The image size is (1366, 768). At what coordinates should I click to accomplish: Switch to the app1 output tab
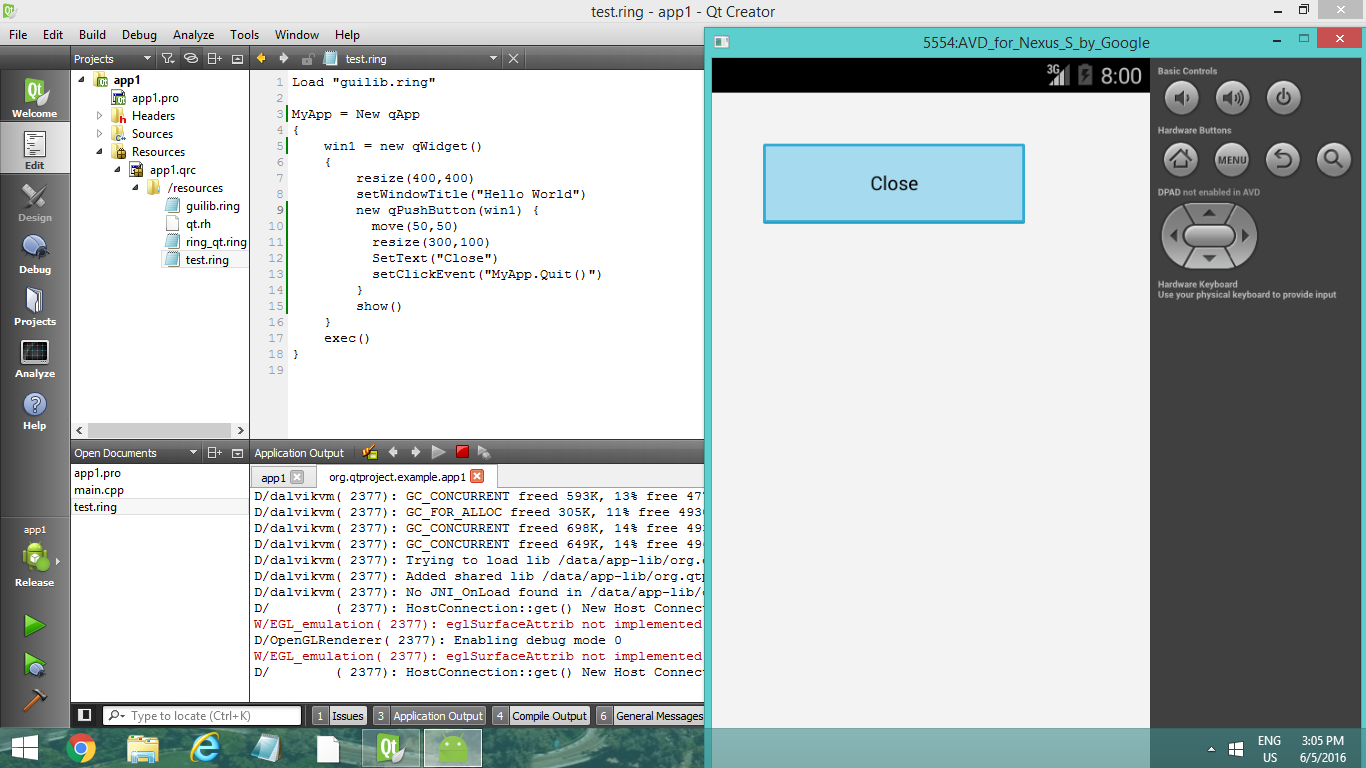point(273,477)
